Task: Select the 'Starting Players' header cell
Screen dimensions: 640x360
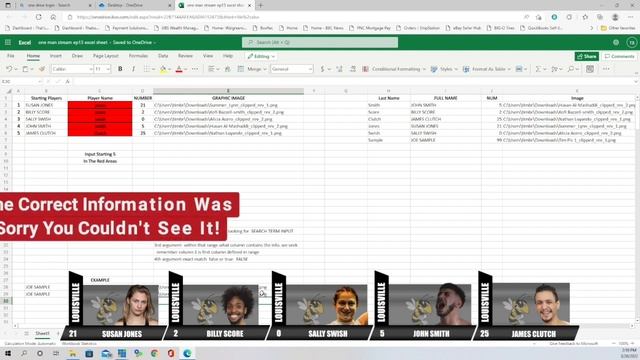Action: (x=46, y=98)
